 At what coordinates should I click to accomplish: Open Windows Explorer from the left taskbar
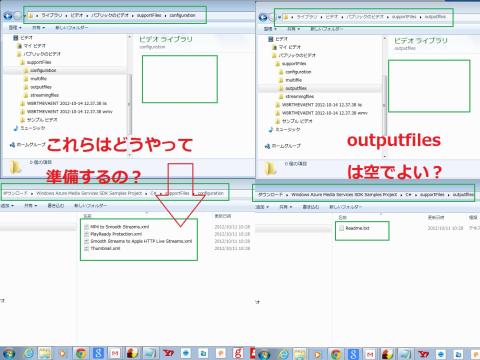point(44,353)
